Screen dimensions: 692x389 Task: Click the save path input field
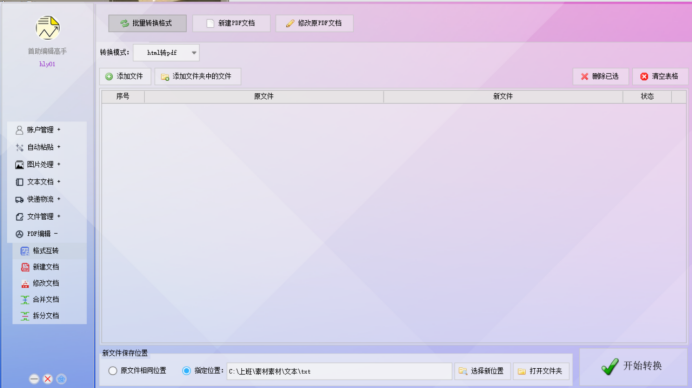(339, 371)
